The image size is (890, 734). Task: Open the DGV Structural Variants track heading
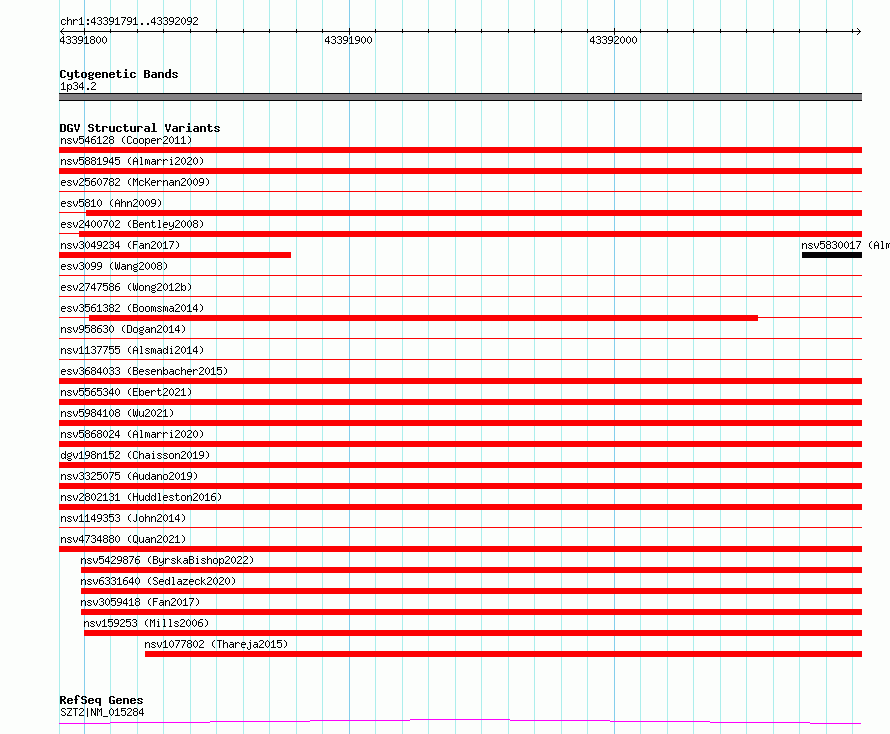(140, 128)
